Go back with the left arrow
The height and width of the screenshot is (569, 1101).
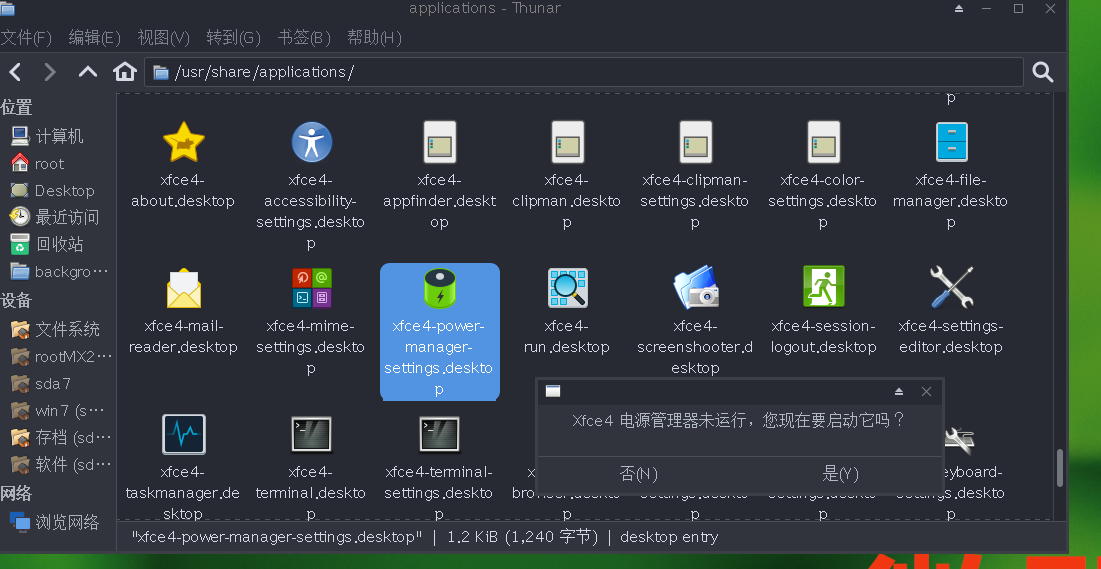pos(15,72)
